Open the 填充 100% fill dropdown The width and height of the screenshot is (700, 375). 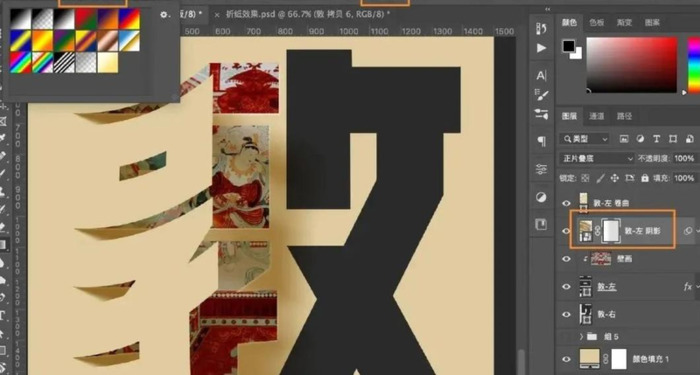click(684, 178)
